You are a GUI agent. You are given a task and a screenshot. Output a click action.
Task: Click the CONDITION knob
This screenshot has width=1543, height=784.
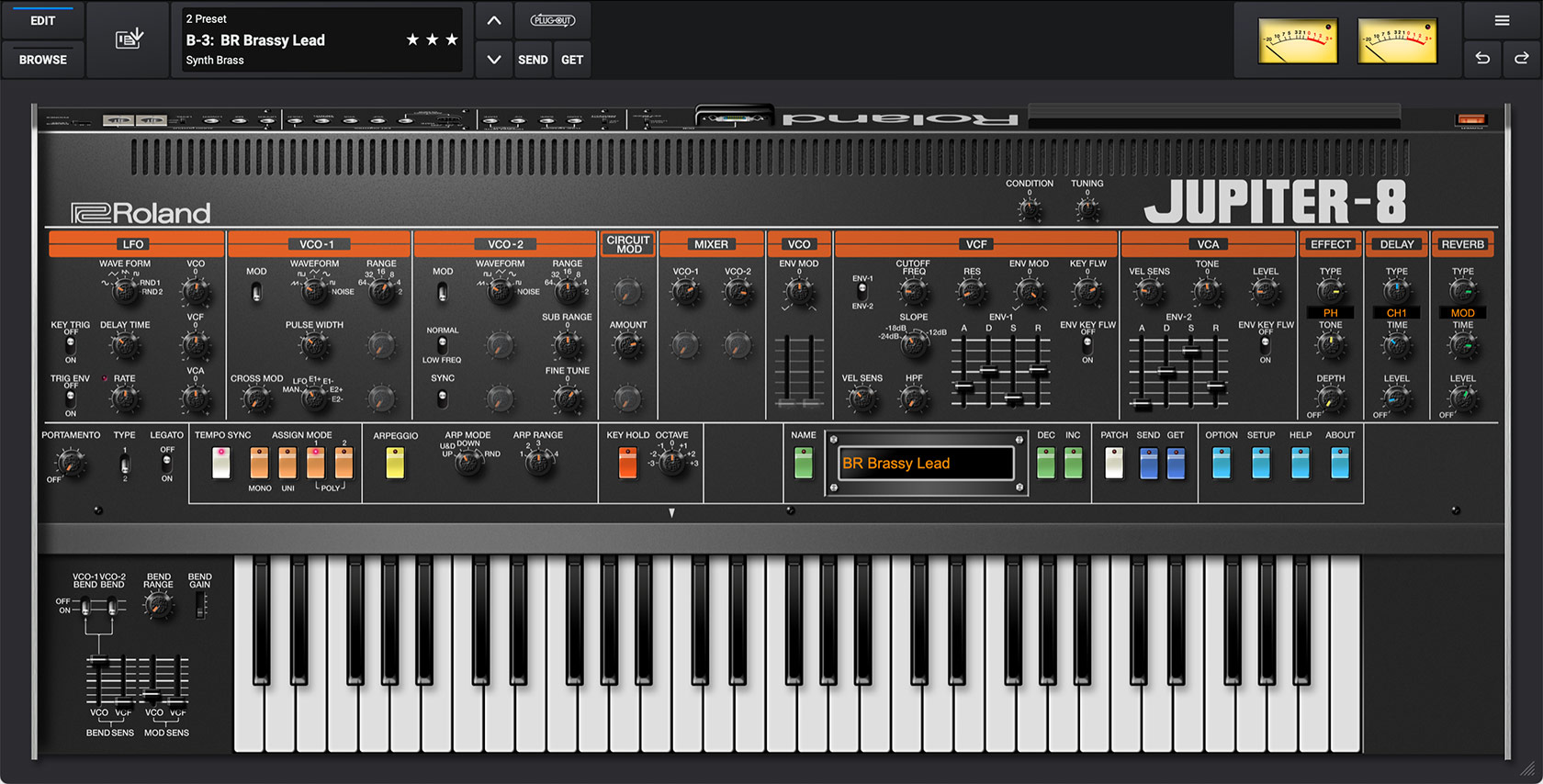1030,209
